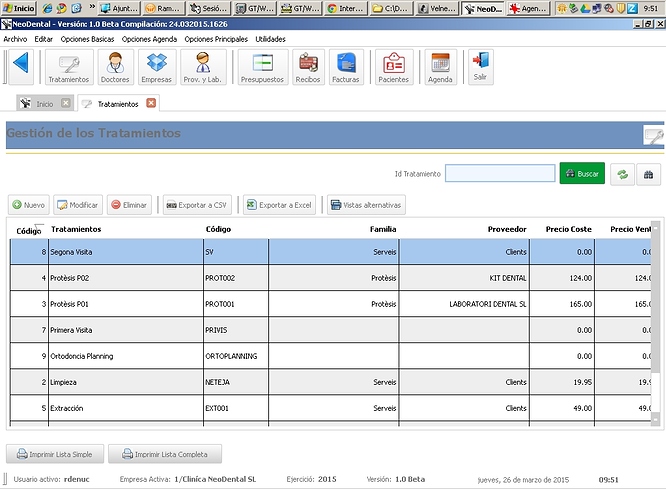Open the Facturas module

coord(346,66)
